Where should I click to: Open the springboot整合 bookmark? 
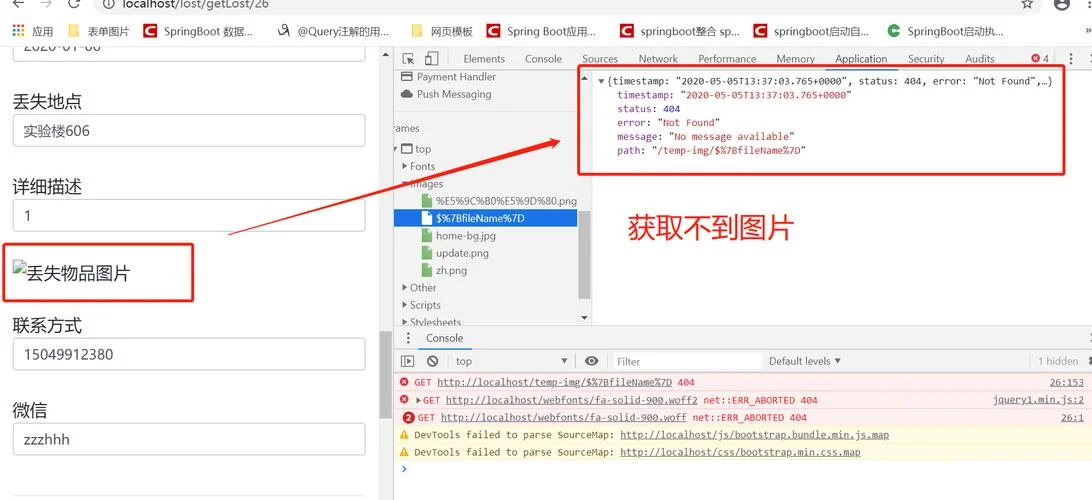(x=680, y=31)
